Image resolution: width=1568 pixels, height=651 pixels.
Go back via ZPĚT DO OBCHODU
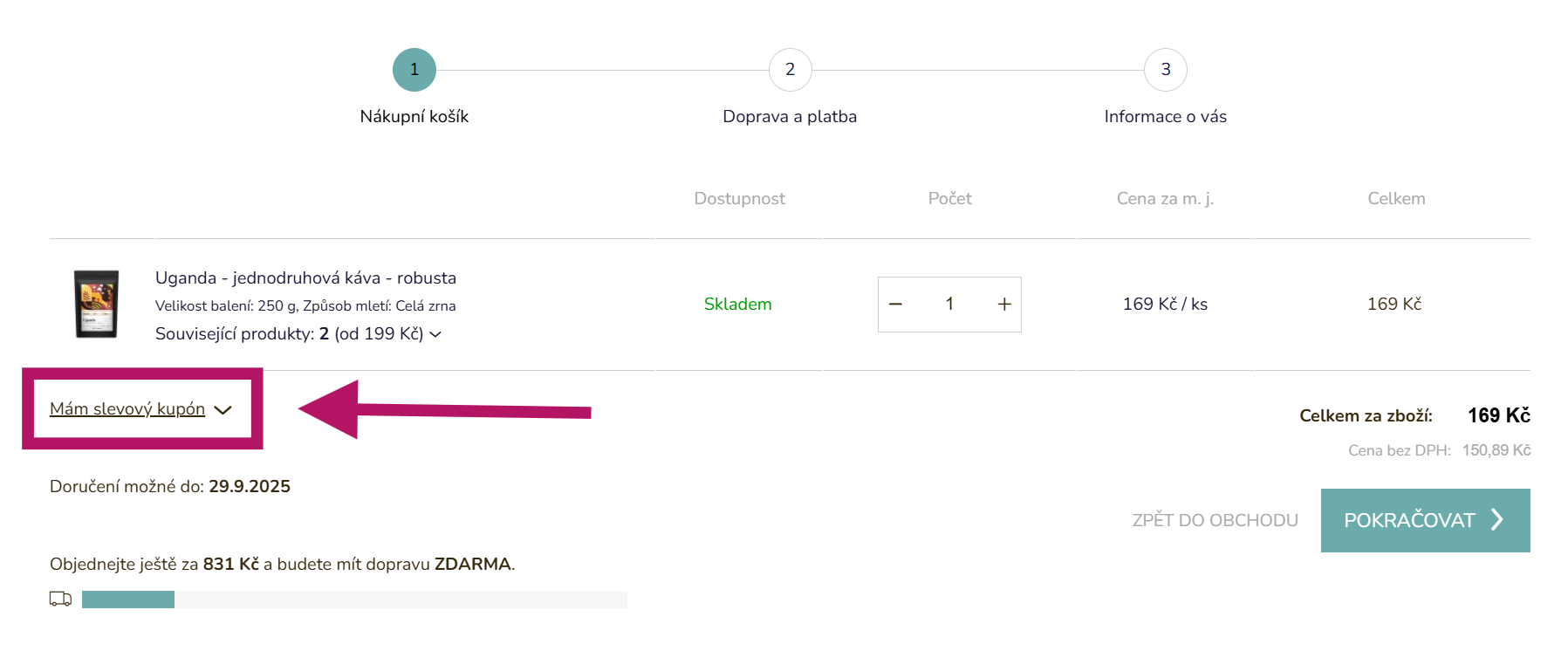pyautogui.click(x=1215, y=520)
